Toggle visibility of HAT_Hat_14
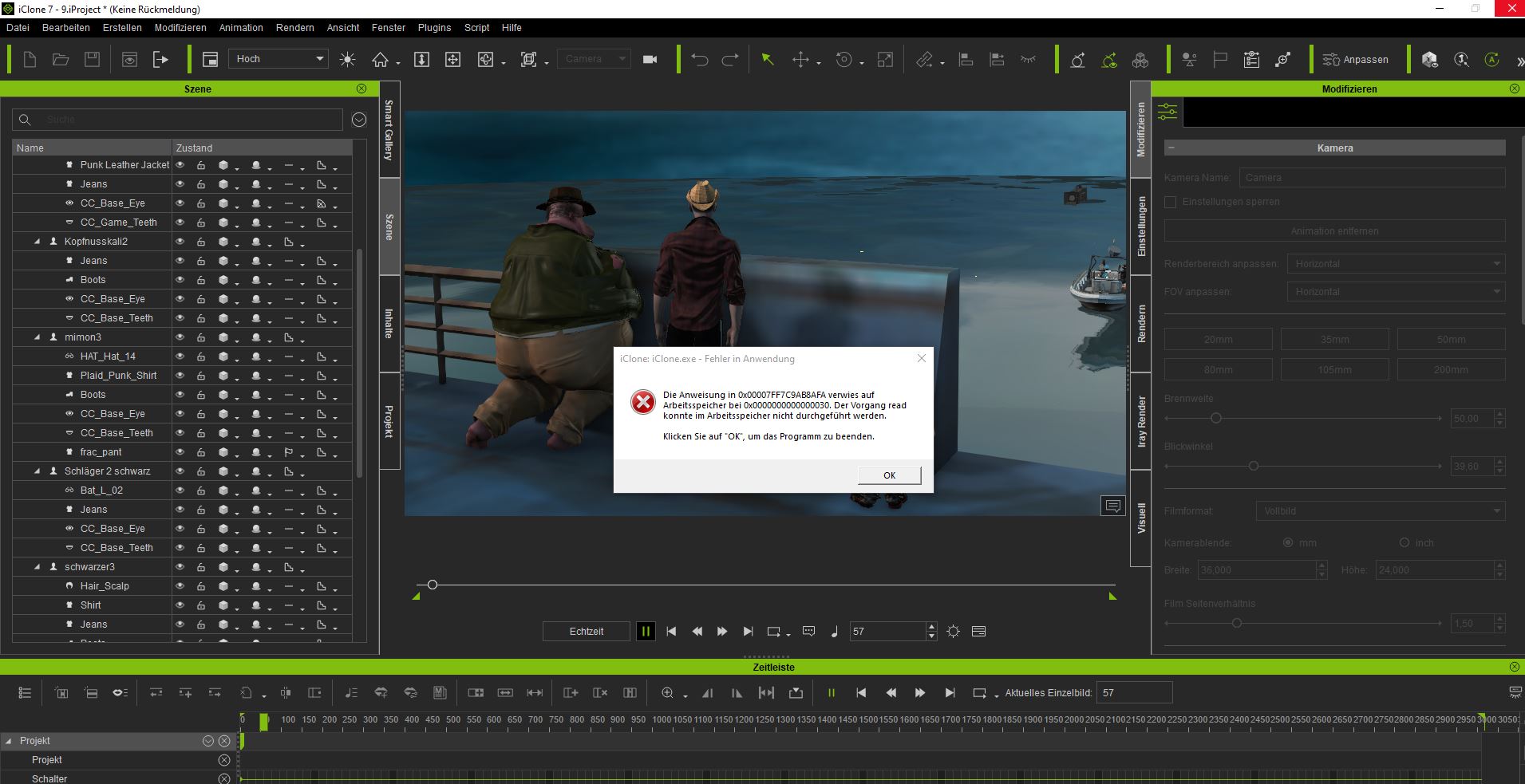Image resolution: width=1525 pixels, height=784 pixels. 180,356
